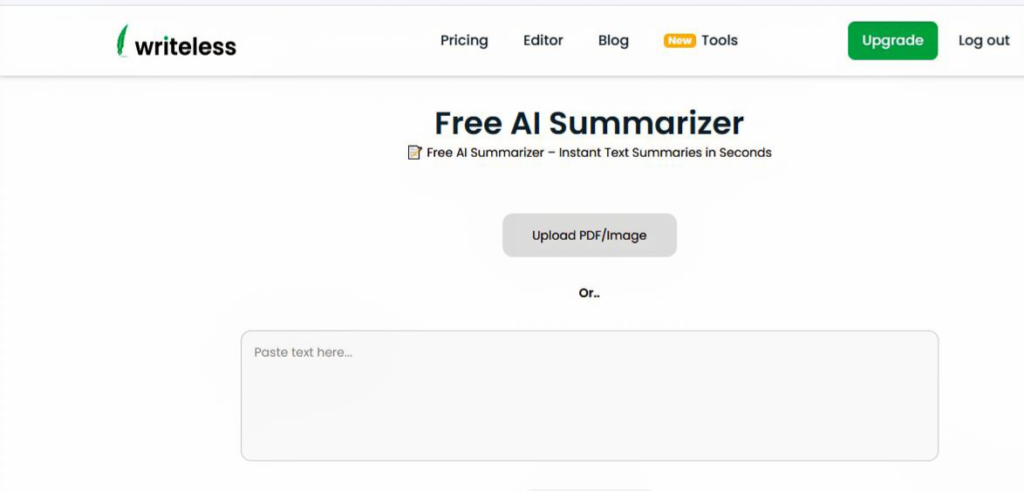
Task: Click the memo emoji icon beside the subtitle
Action: pos(414,153)
